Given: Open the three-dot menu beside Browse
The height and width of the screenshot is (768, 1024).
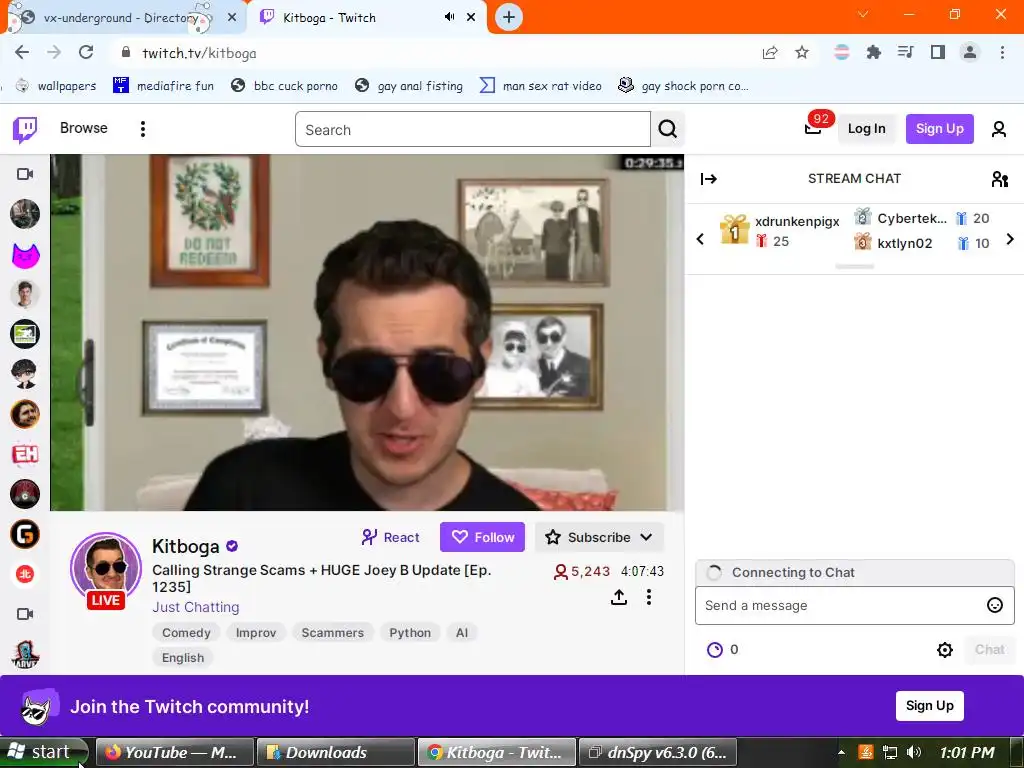Looking at the screenshot, I should (x=142, y=129).
